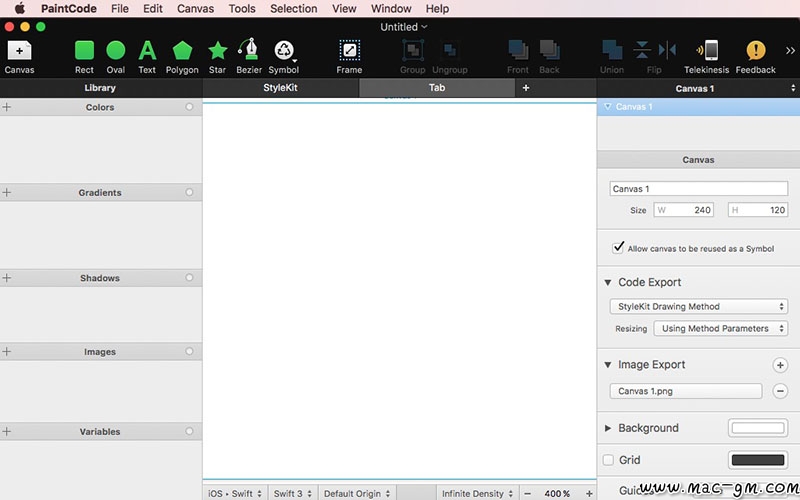Send selection to Back
The height and width of the screenshot is (500, 800).
pos(549,57)
